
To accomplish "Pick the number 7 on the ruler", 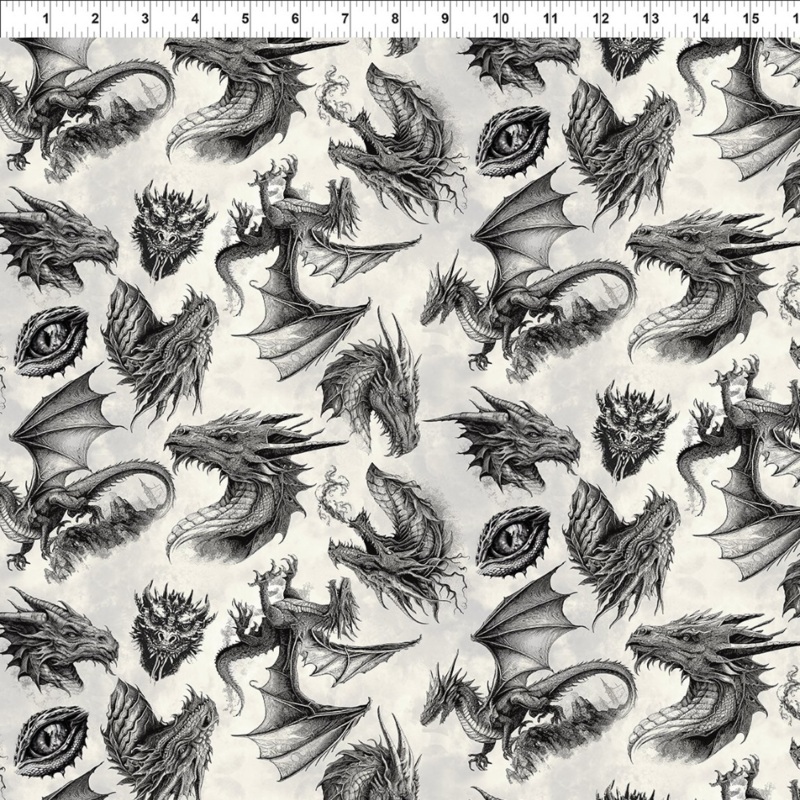I will [345, 19].
